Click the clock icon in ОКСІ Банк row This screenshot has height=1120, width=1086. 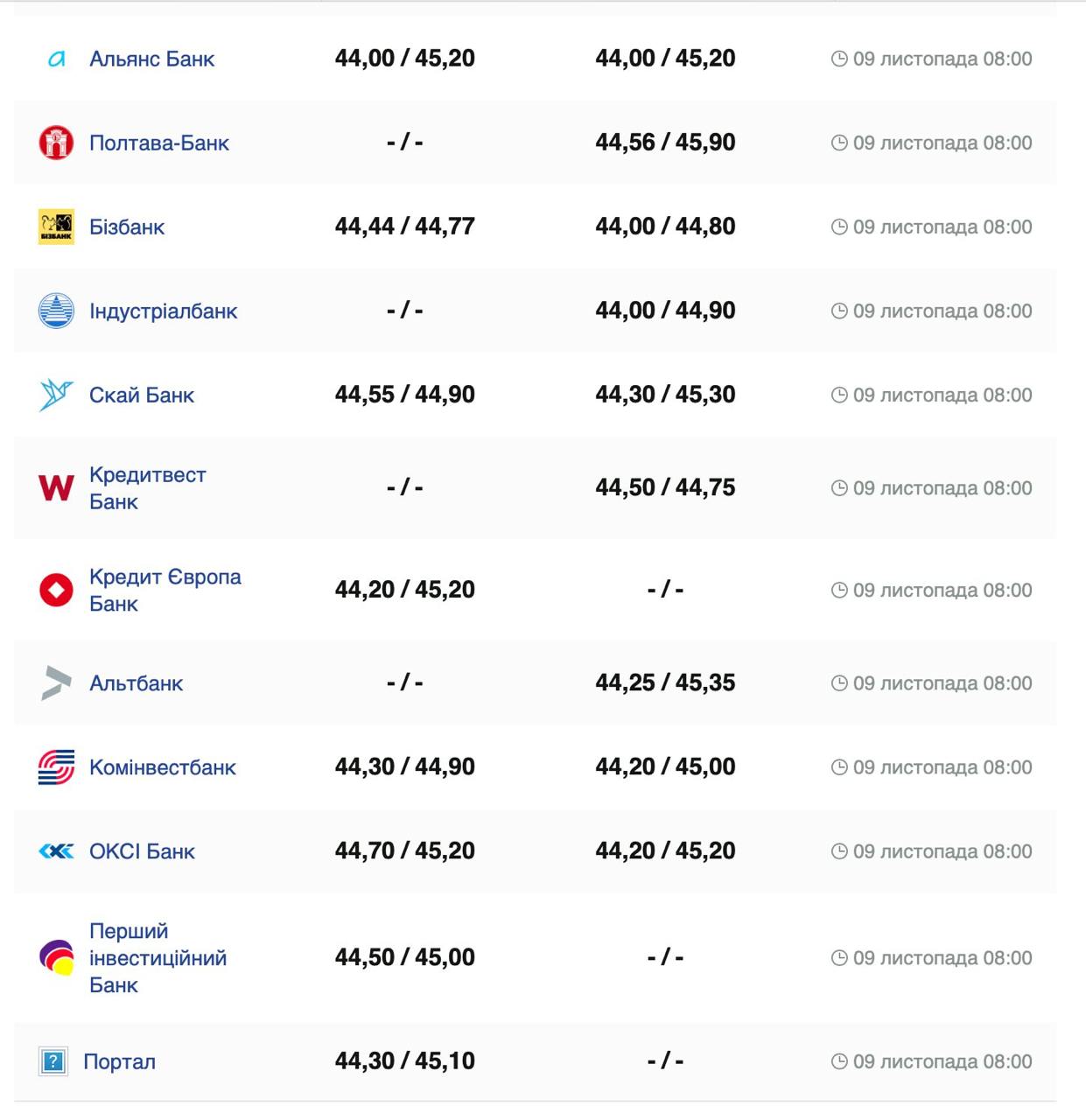(839, 851)
